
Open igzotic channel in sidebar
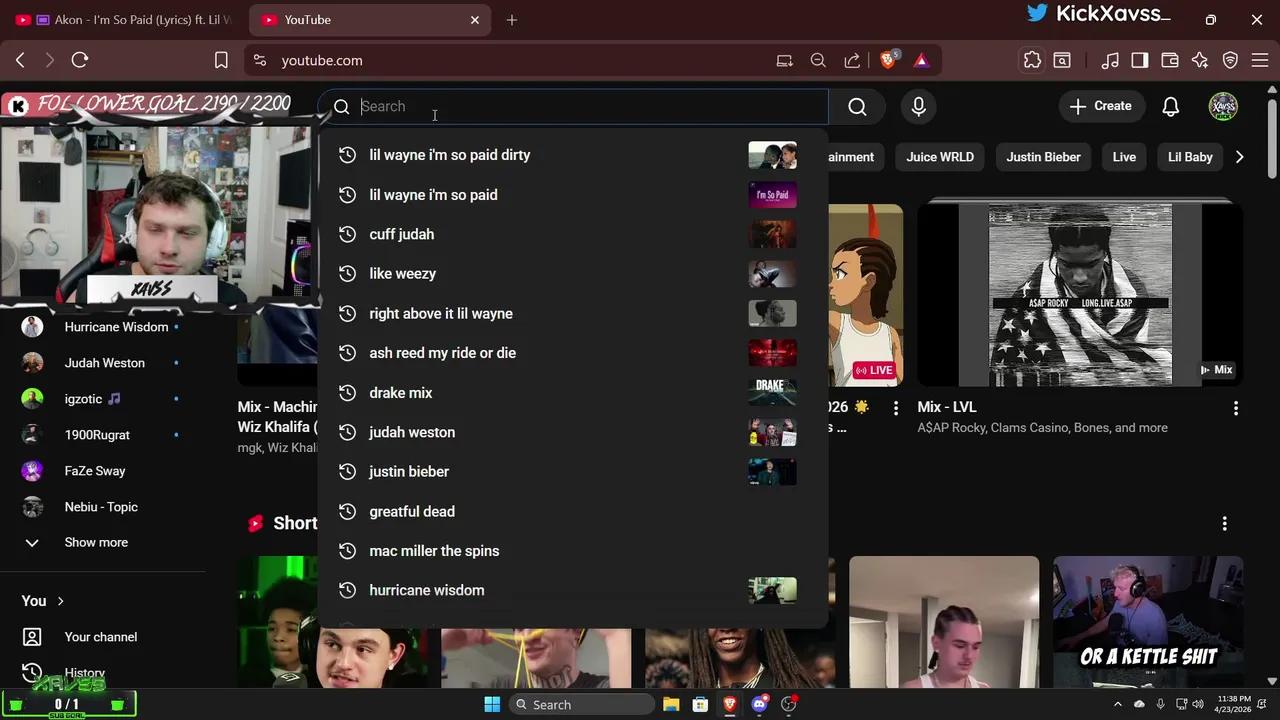click(x=104, y=399)
